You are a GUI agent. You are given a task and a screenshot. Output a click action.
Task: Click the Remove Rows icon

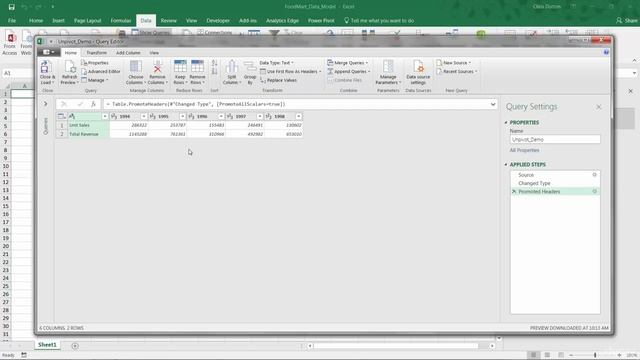pos(197,67)
